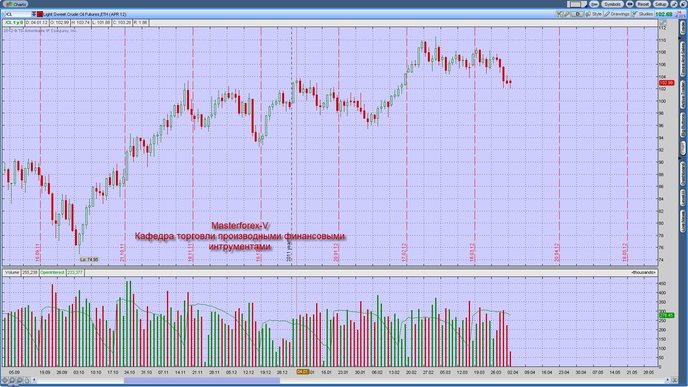Click the Reset button in top bar
The width and height of the screenshot is (688, 387).
643,4
